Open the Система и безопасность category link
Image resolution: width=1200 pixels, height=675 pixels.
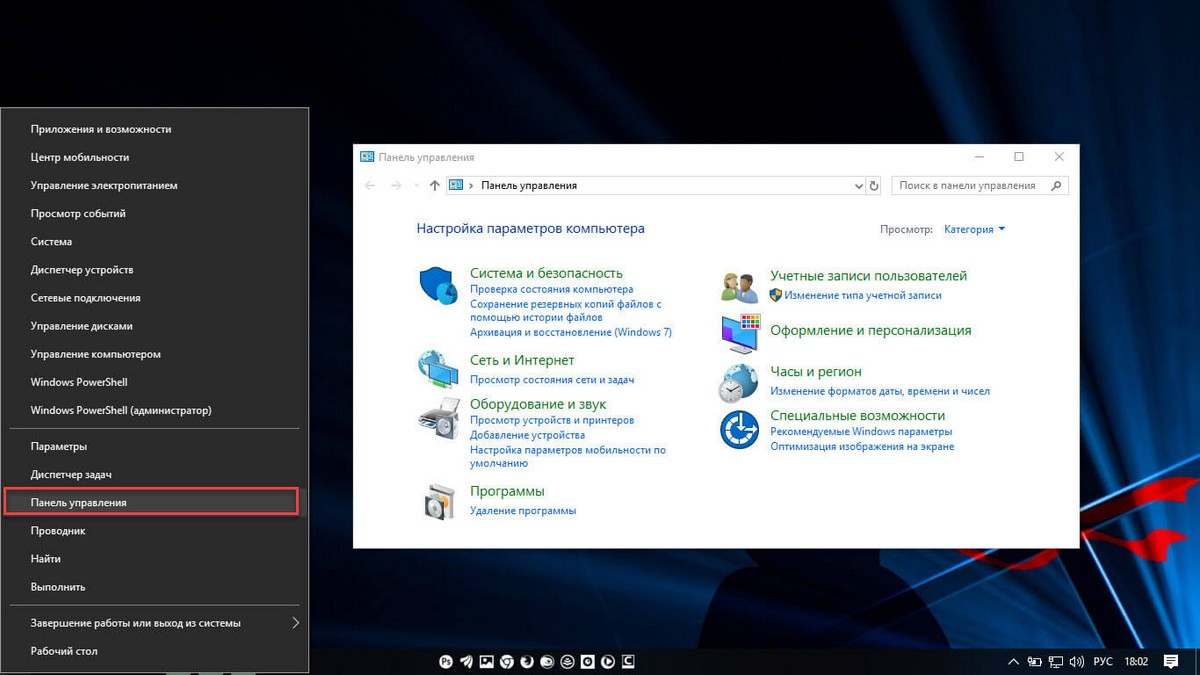pos(546,273)
